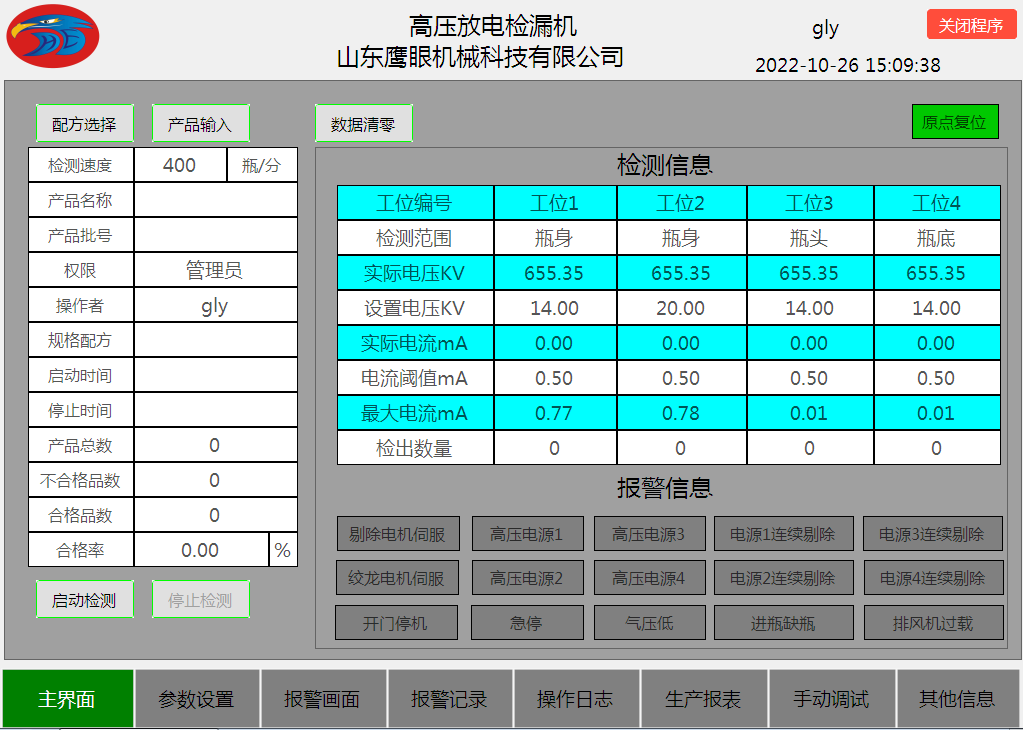
Task: Click the 高压电源2 alarm indicator
Action: point(527,577)
